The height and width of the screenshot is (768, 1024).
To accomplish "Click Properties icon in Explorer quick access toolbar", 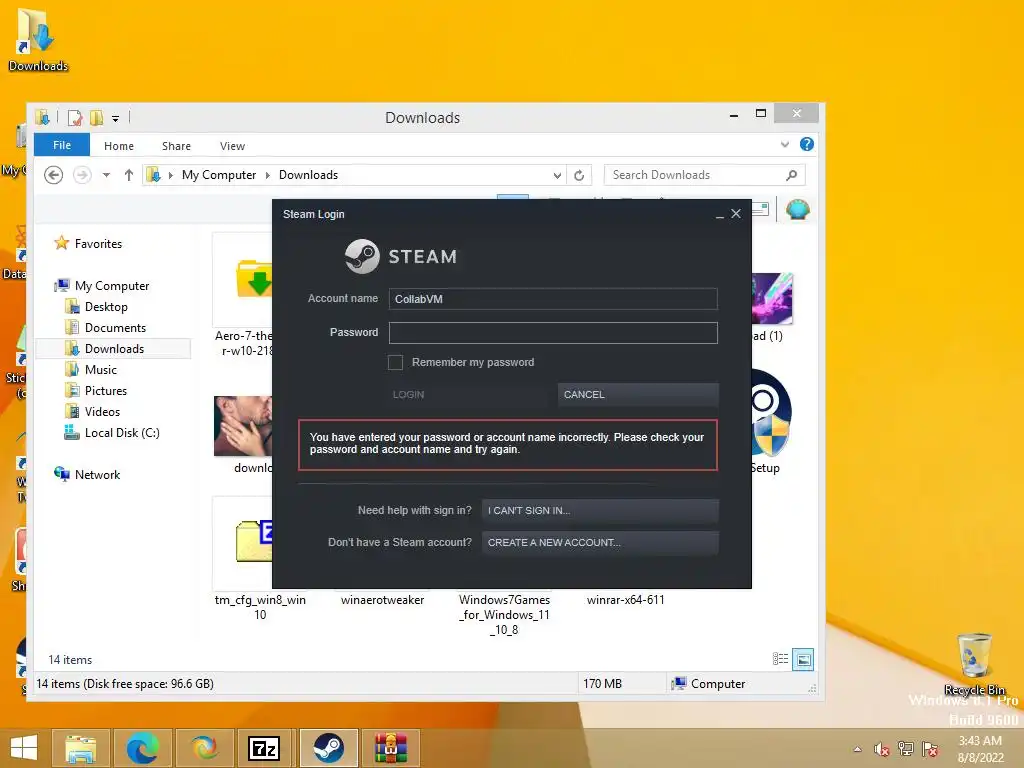I will 75,118.
